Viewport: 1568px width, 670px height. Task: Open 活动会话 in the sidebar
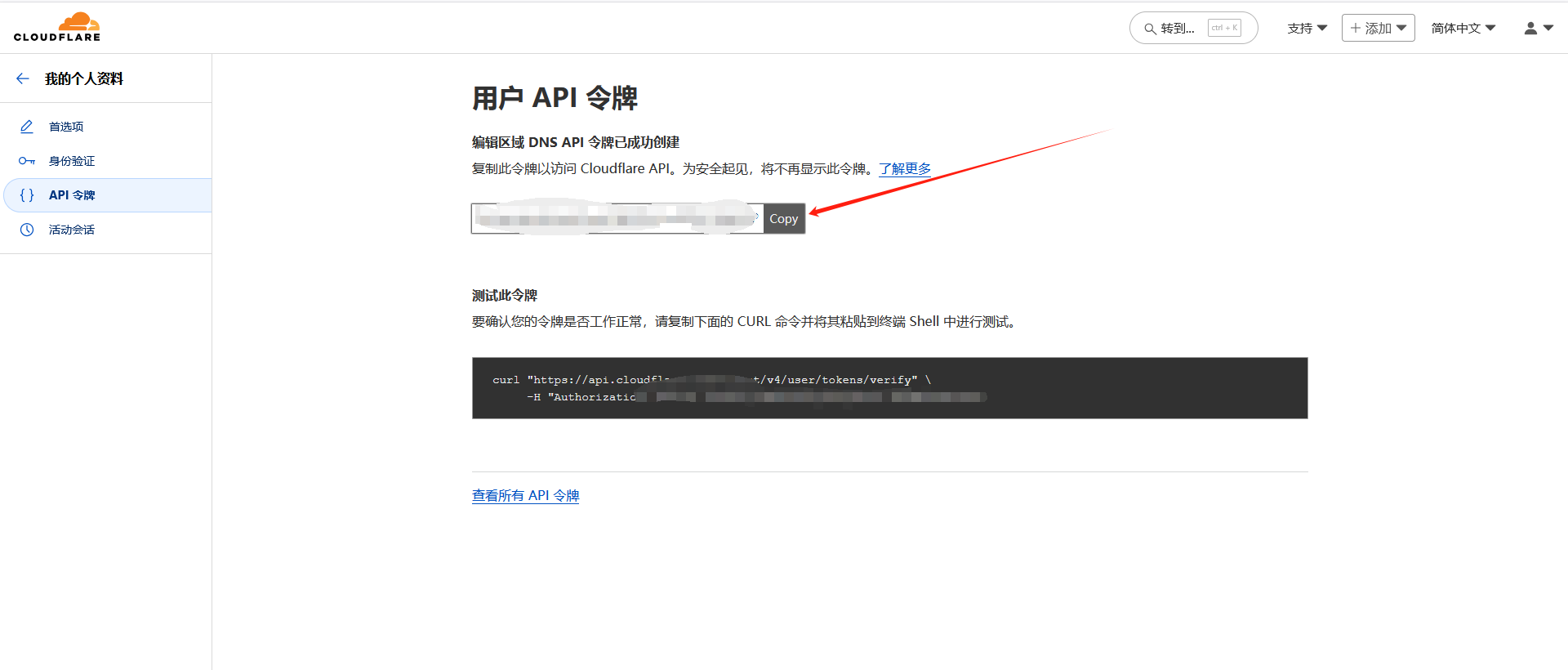click(72, 230)
